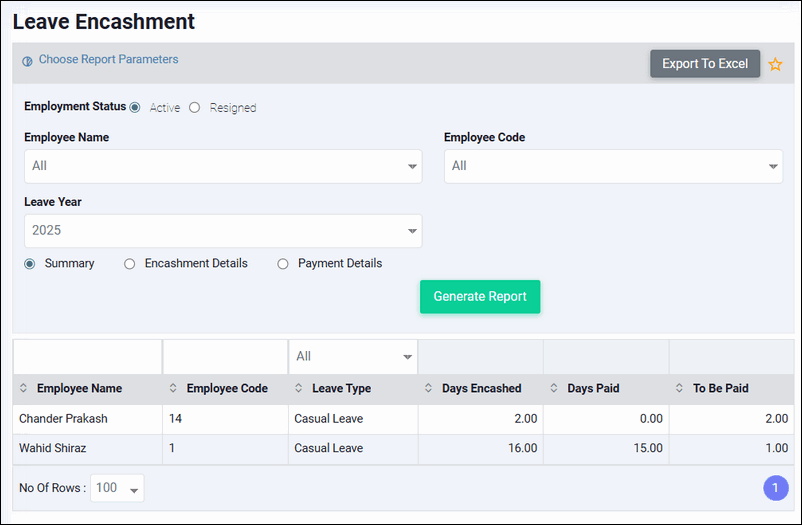Sort by Employee Code column icon
This screenshot has width=802, height=525.
point(174,389)
